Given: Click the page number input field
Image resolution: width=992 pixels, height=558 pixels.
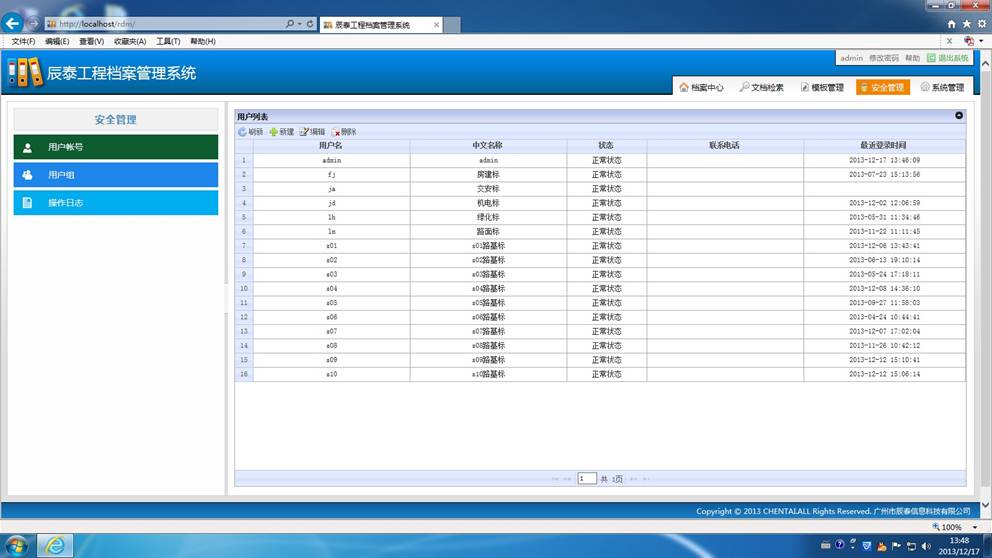Looking at the screenshot, I should click(x=587, y=479).
